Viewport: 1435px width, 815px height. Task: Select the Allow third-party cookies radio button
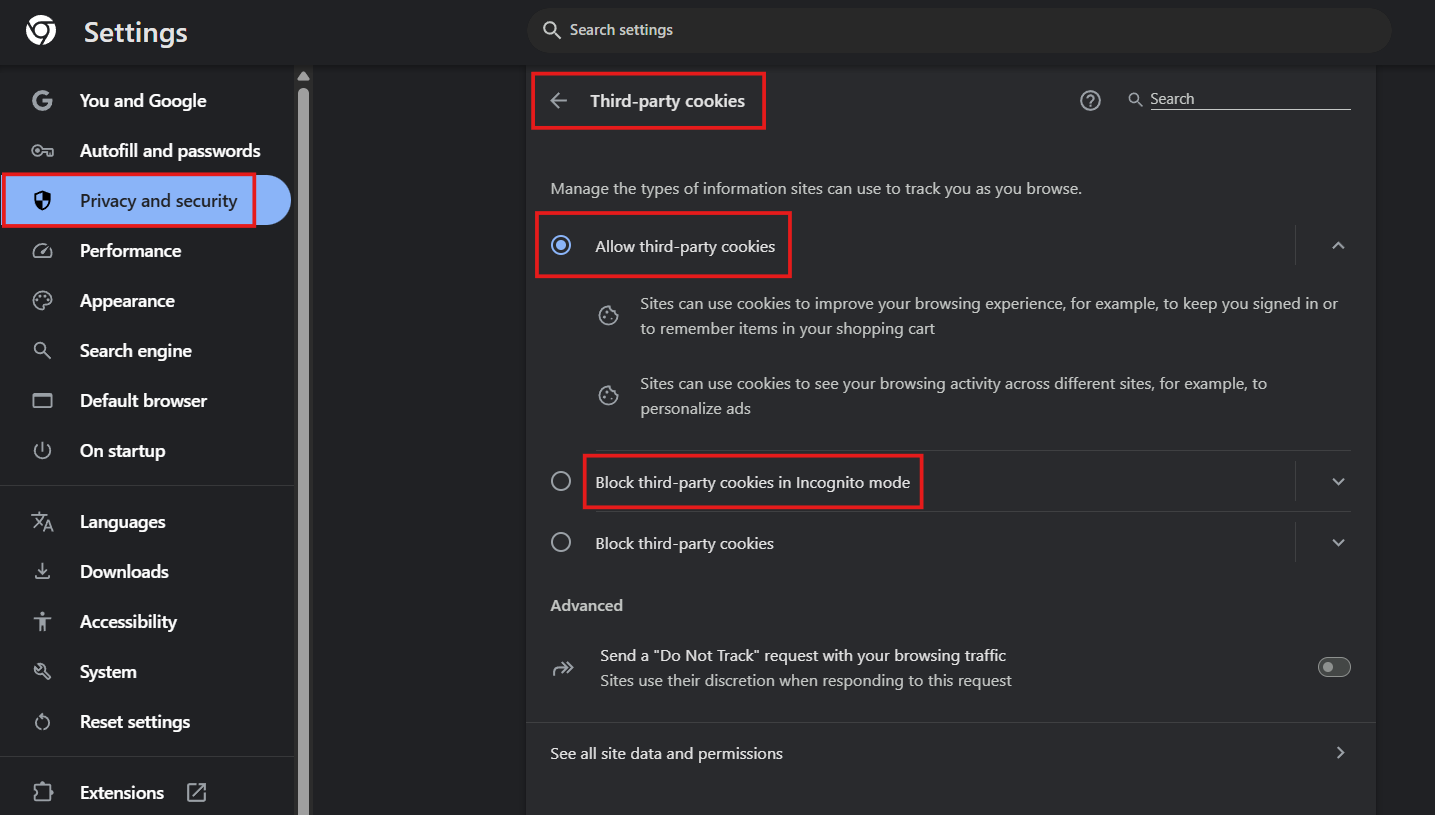(561, 245)
